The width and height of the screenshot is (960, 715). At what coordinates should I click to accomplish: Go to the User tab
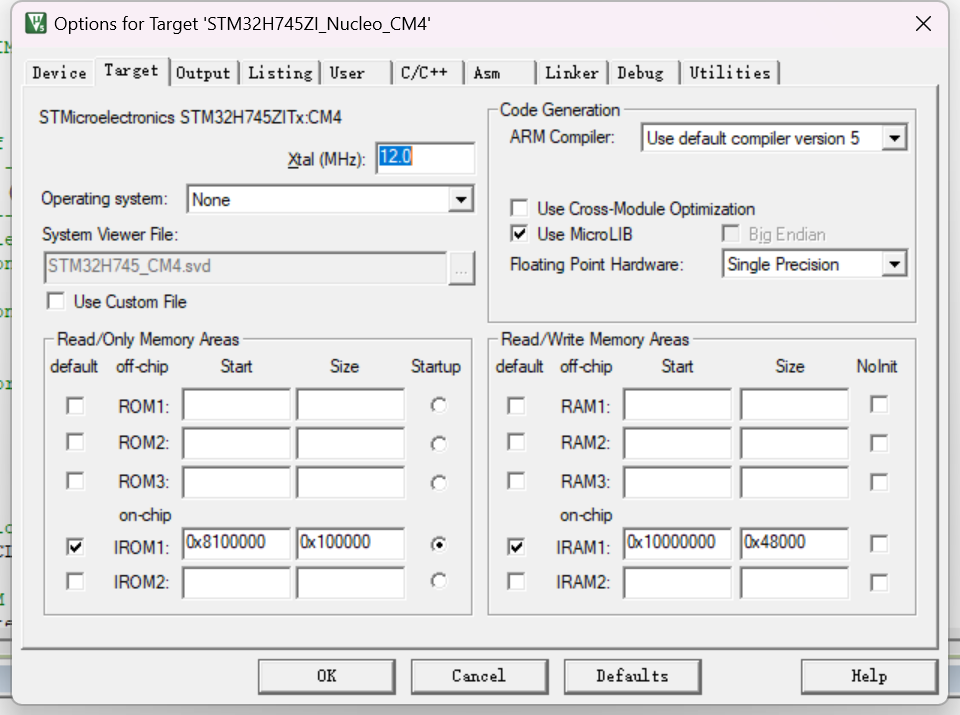click(356, 73)
